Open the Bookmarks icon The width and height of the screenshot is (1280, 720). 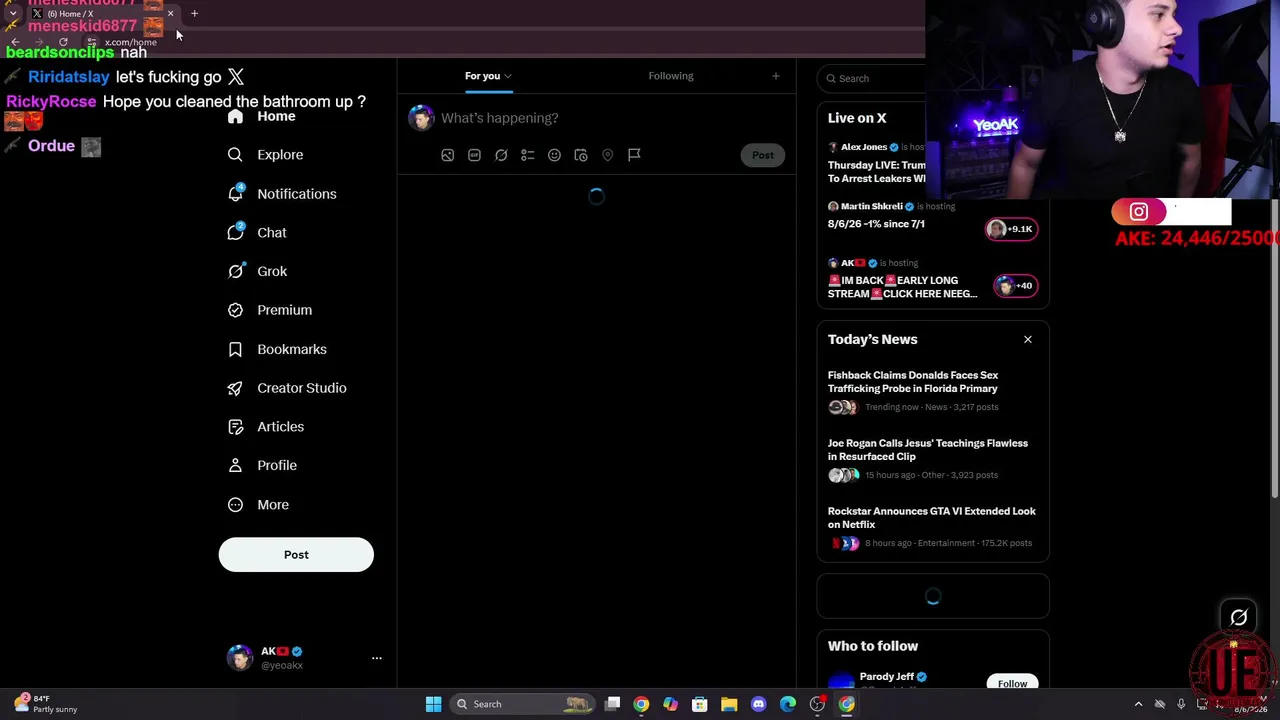[x=235, y=349]
